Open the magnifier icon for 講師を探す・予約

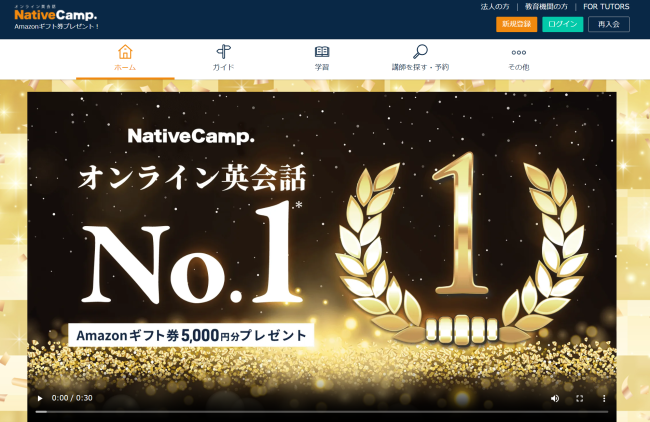(x=420, y=51)
